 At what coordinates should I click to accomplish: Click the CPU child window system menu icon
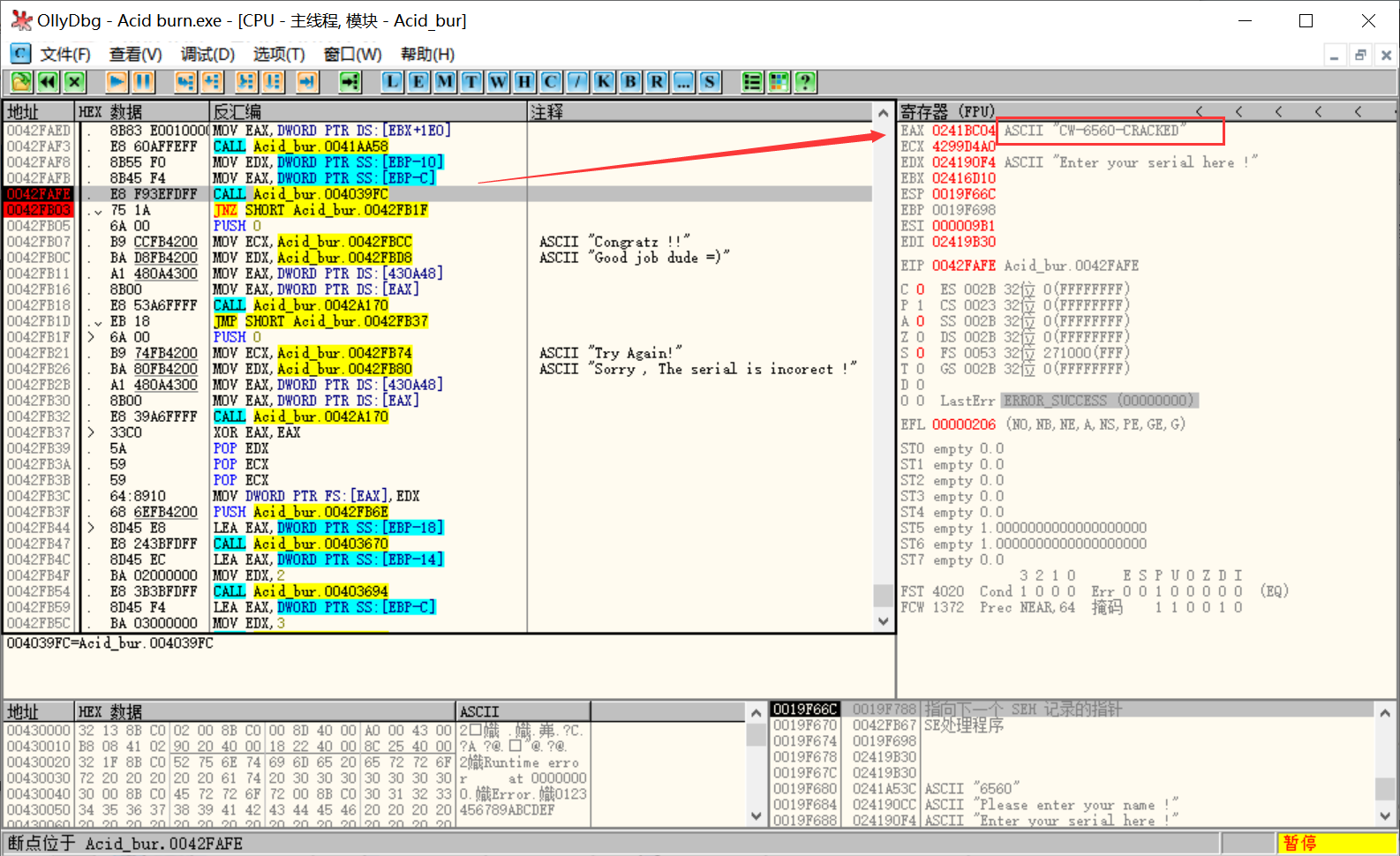20,54
